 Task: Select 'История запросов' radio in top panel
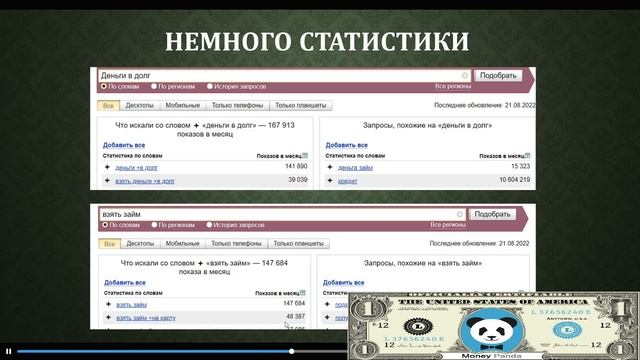[x=210, y=86]
